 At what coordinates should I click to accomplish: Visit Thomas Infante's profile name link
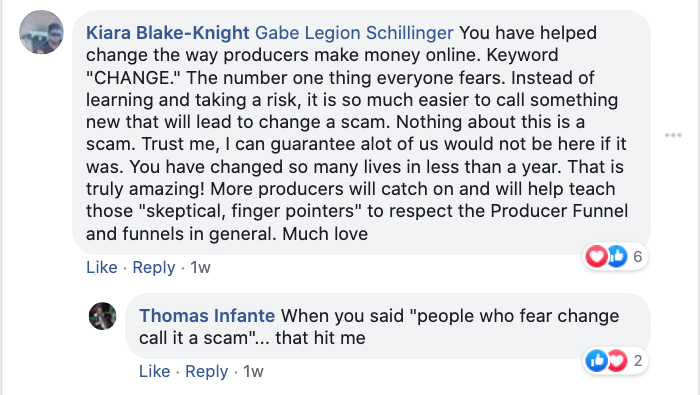[x=207, y=316]
